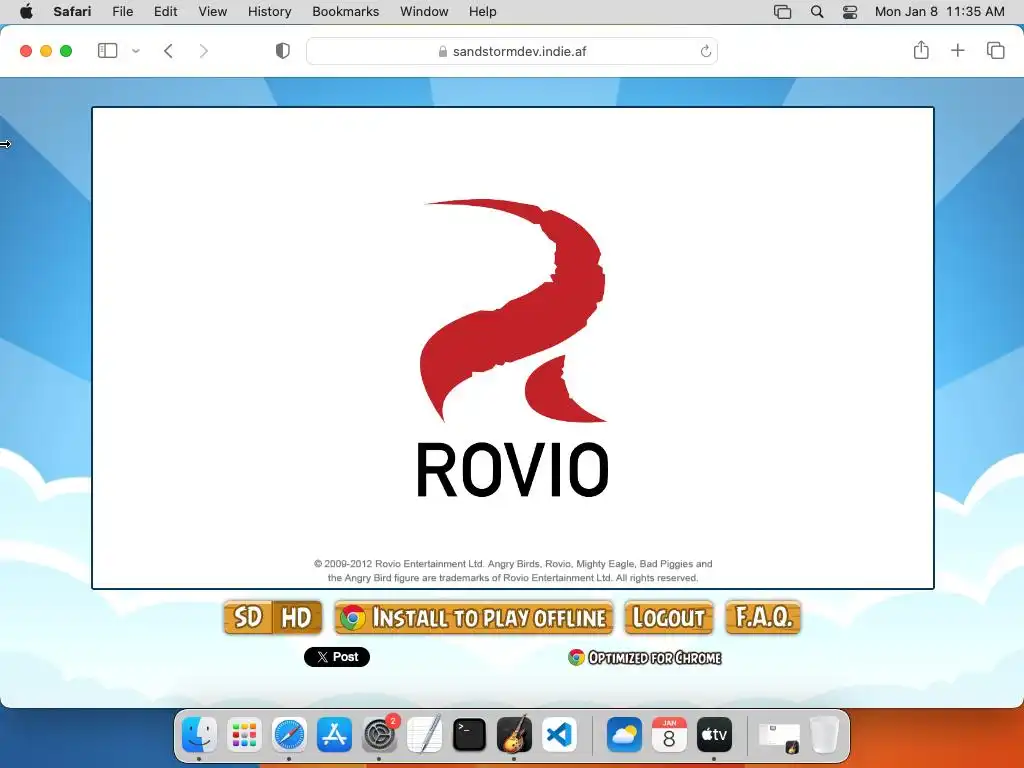Screen dimensions: 1024x768
Task: Open the minimized window thumbnail in Dock
Action: (x=778, y=736)
